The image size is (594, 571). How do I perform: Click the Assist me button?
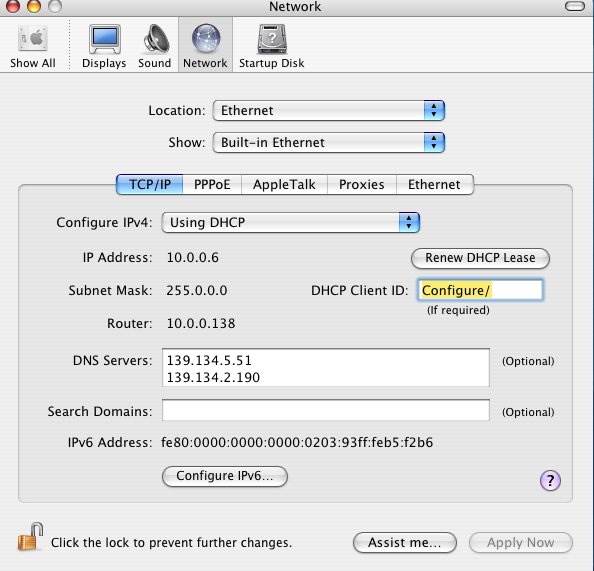[405, 543]
